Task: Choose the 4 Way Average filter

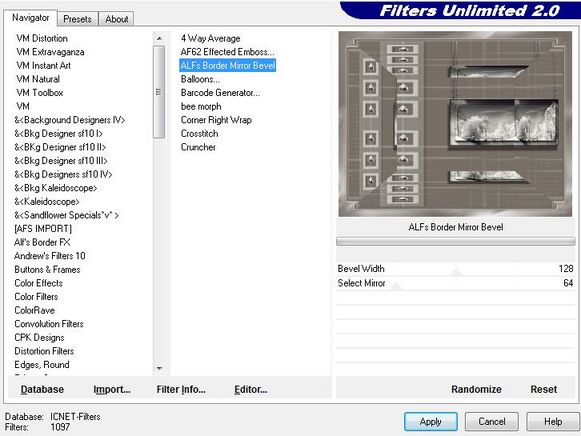Action: click(210, 39)
